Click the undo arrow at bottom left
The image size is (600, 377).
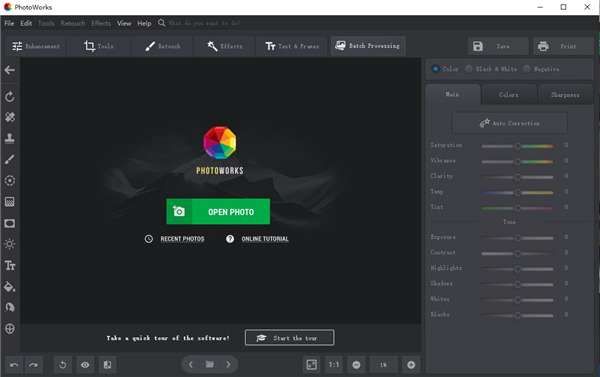14,365
